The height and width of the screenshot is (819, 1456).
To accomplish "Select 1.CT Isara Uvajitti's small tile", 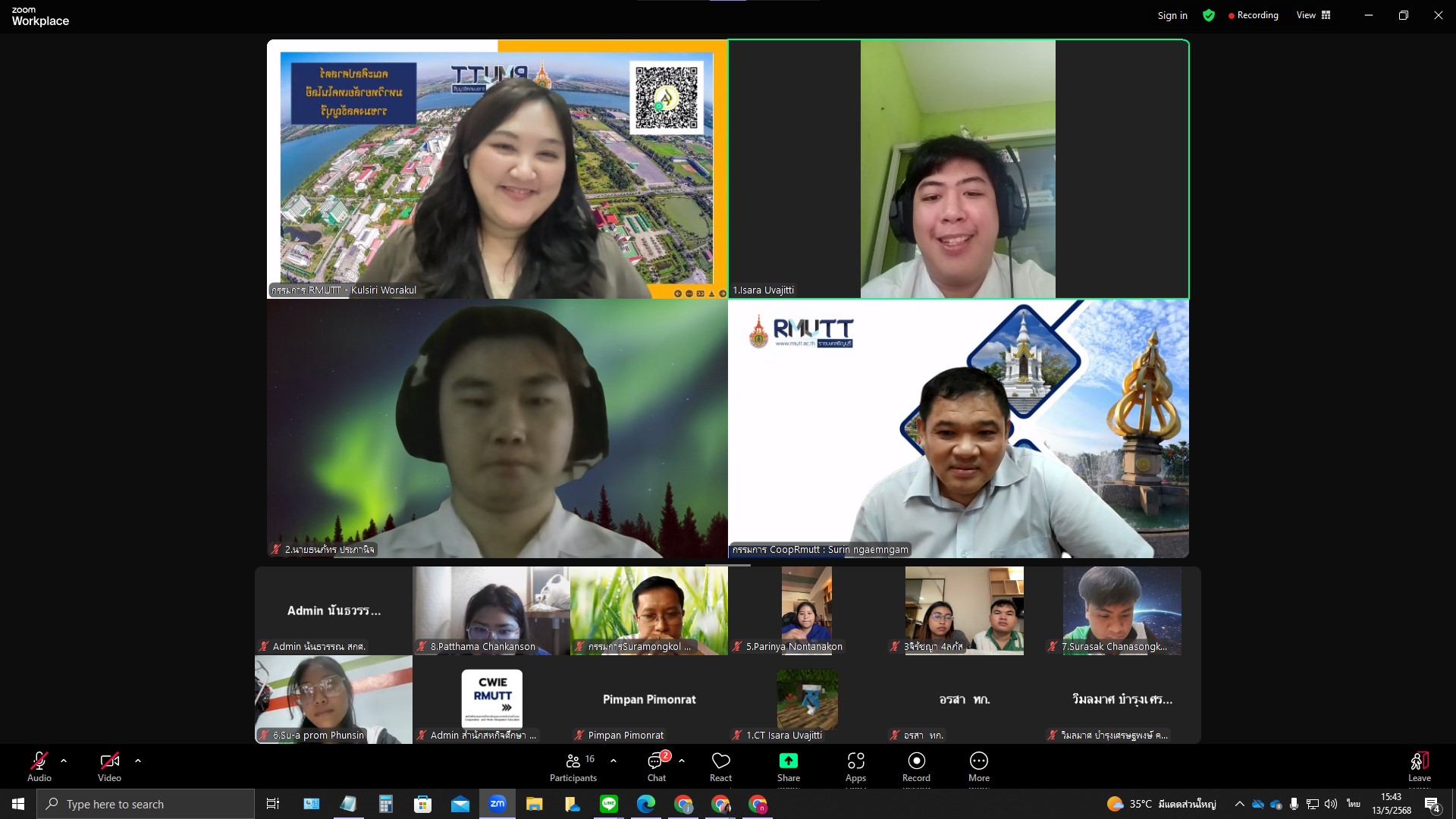I will coord(807,699).
